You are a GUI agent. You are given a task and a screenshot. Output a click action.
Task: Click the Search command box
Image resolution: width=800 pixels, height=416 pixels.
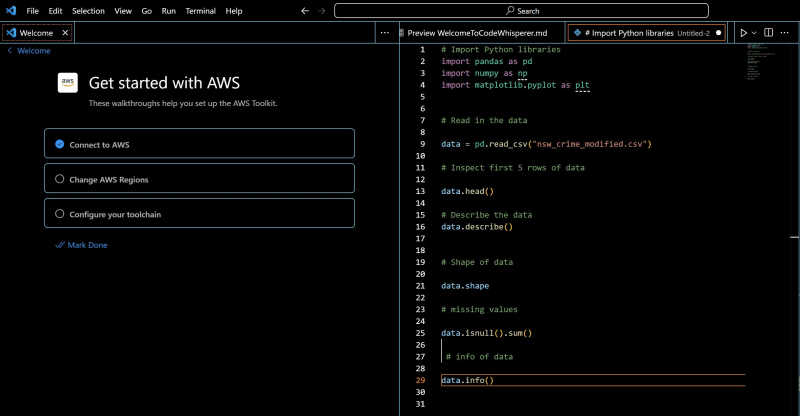521,11
